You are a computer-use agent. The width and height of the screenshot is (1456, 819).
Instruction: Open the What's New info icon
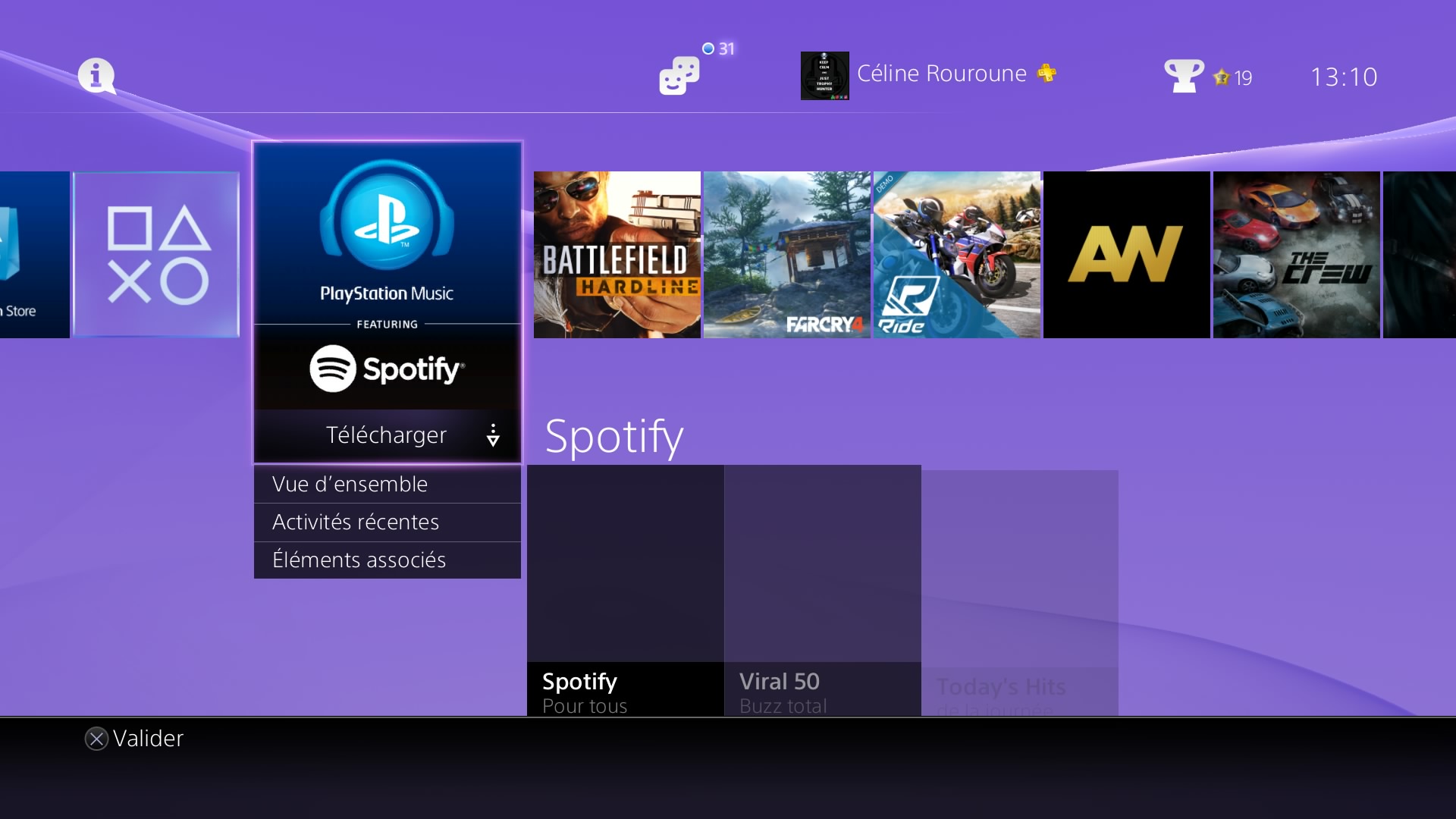(96, 76)
